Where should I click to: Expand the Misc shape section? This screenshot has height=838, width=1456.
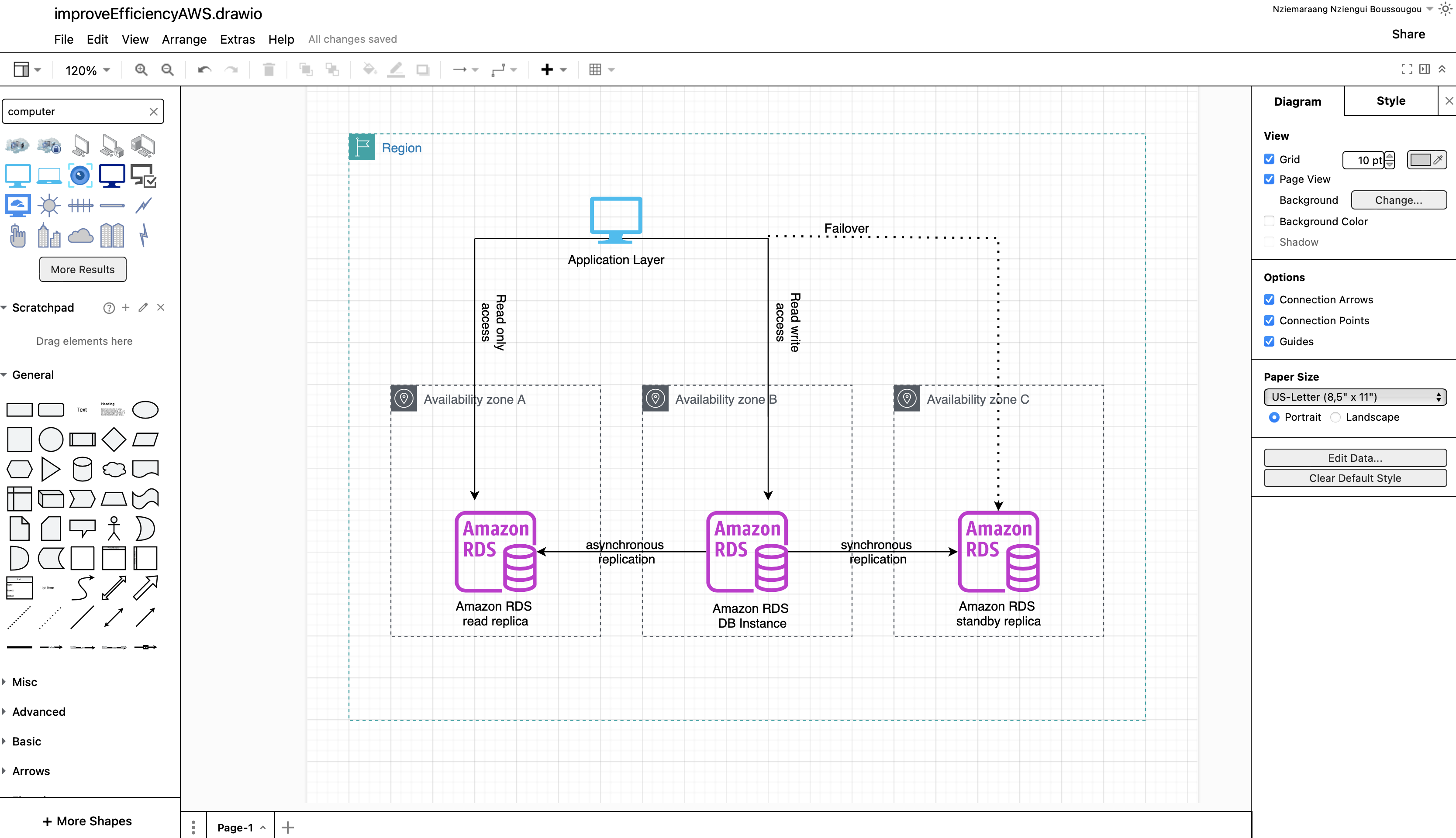pyautogui.click(x=25, y=682)
